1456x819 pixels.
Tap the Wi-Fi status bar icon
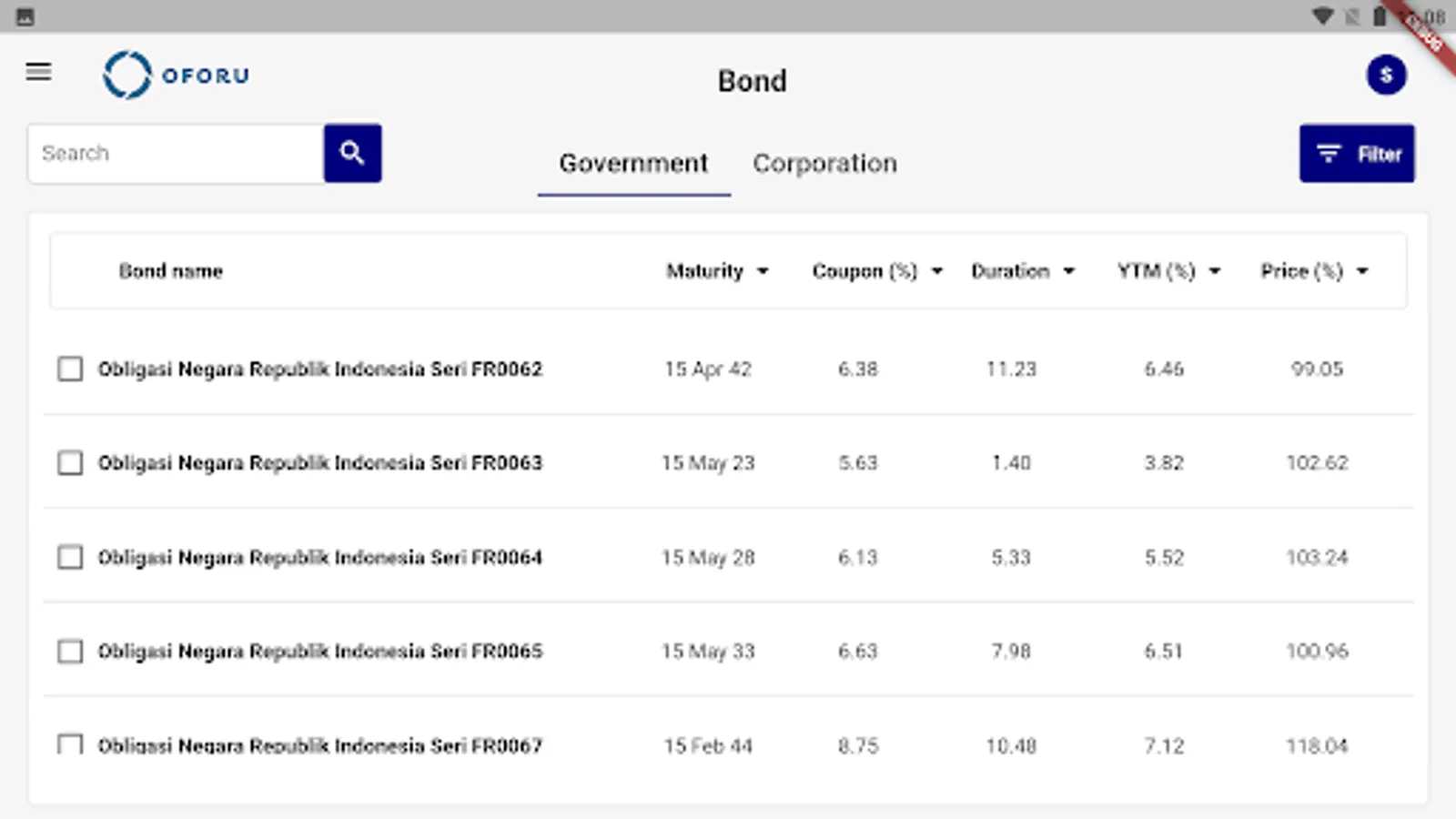(x=1322, y=16)
